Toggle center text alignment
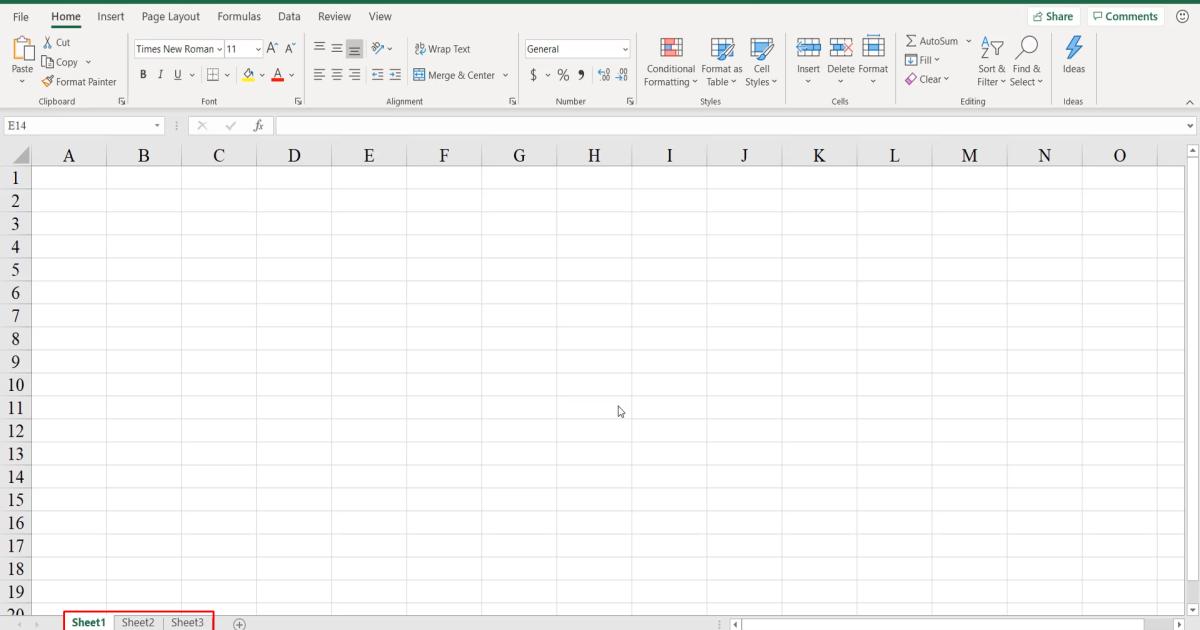The height and width of the screenshot is (630, 1200). point(336,74)
